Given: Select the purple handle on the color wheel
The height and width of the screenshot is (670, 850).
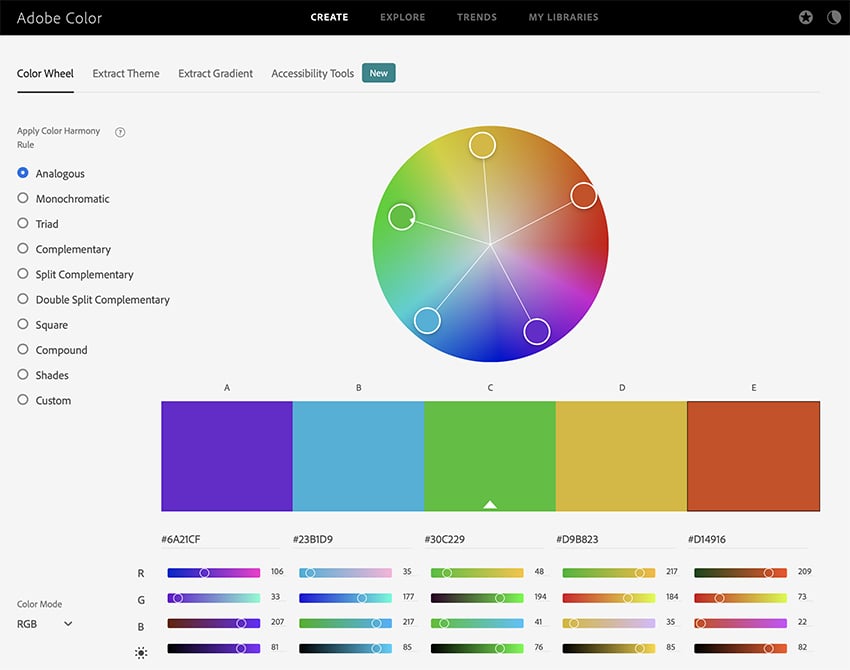Looking at the screenshot, I should tap(537, 331).
